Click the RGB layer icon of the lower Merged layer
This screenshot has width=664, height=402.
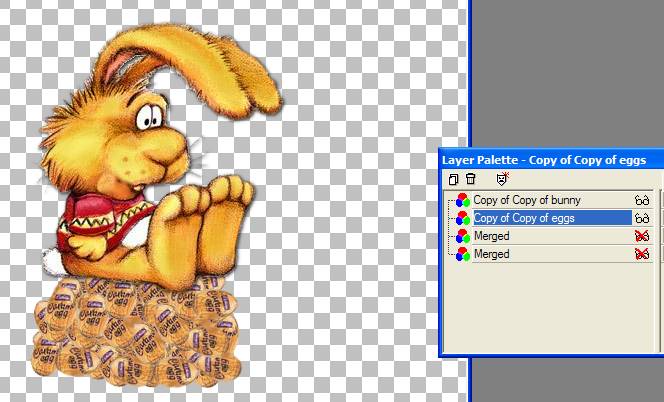[x=462, y=254]
